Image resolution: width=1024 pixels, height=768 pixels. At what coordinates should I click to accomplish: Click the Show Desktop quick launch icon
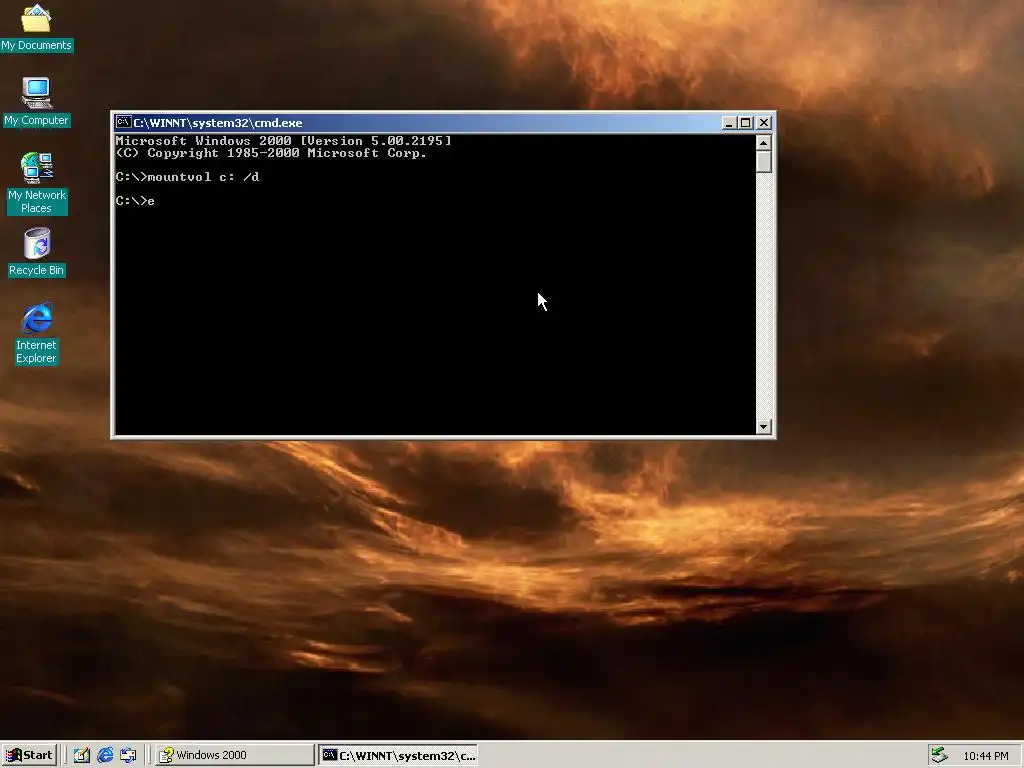82,755
